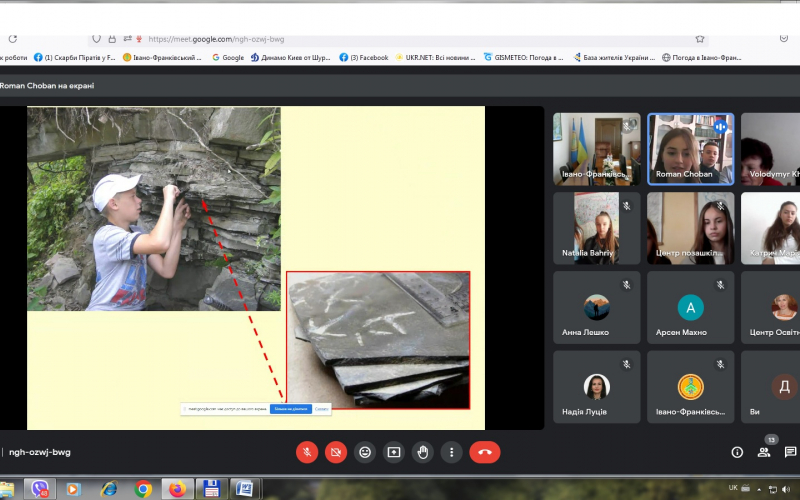Open 'GISMETEO: Погода в ...' bookmark

[x=523, y=58]
